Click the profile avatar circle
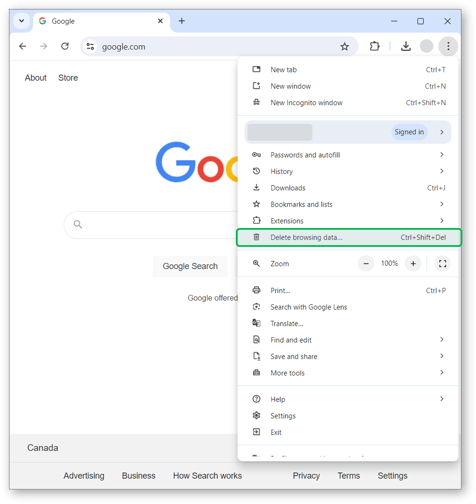476x504 pixels. [x=426, y=46]
